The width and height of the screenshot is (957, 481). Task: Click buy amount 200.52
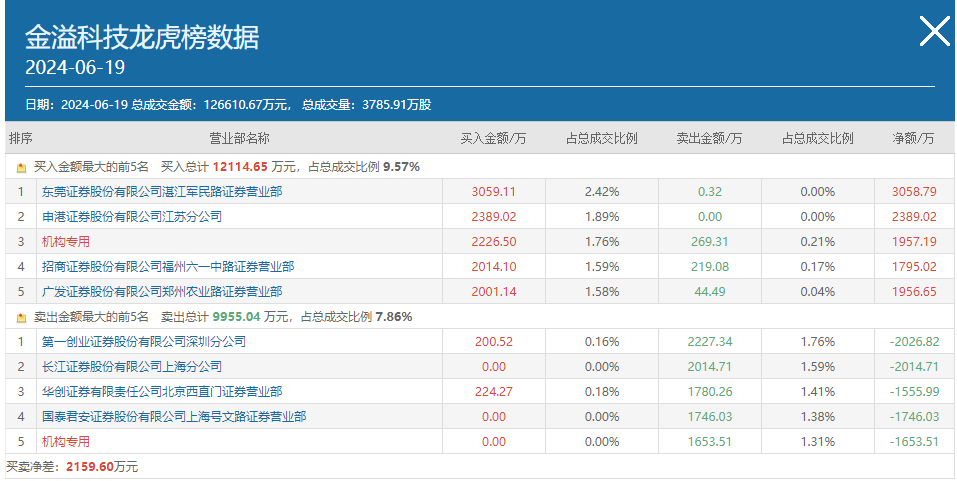pos(494,341)
